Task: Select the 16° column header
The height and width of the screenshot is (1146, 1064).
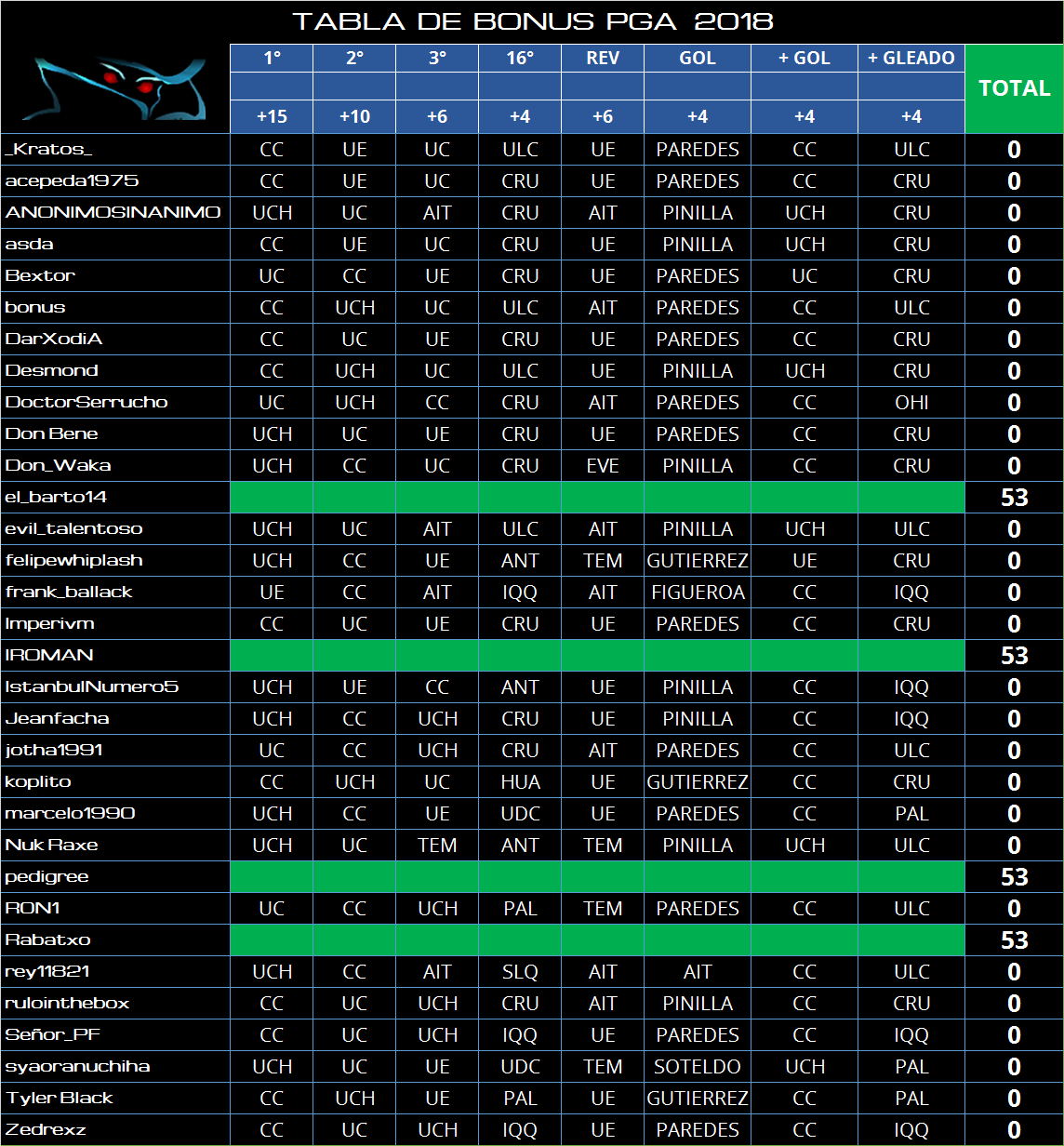Action: tap(520, 58)
